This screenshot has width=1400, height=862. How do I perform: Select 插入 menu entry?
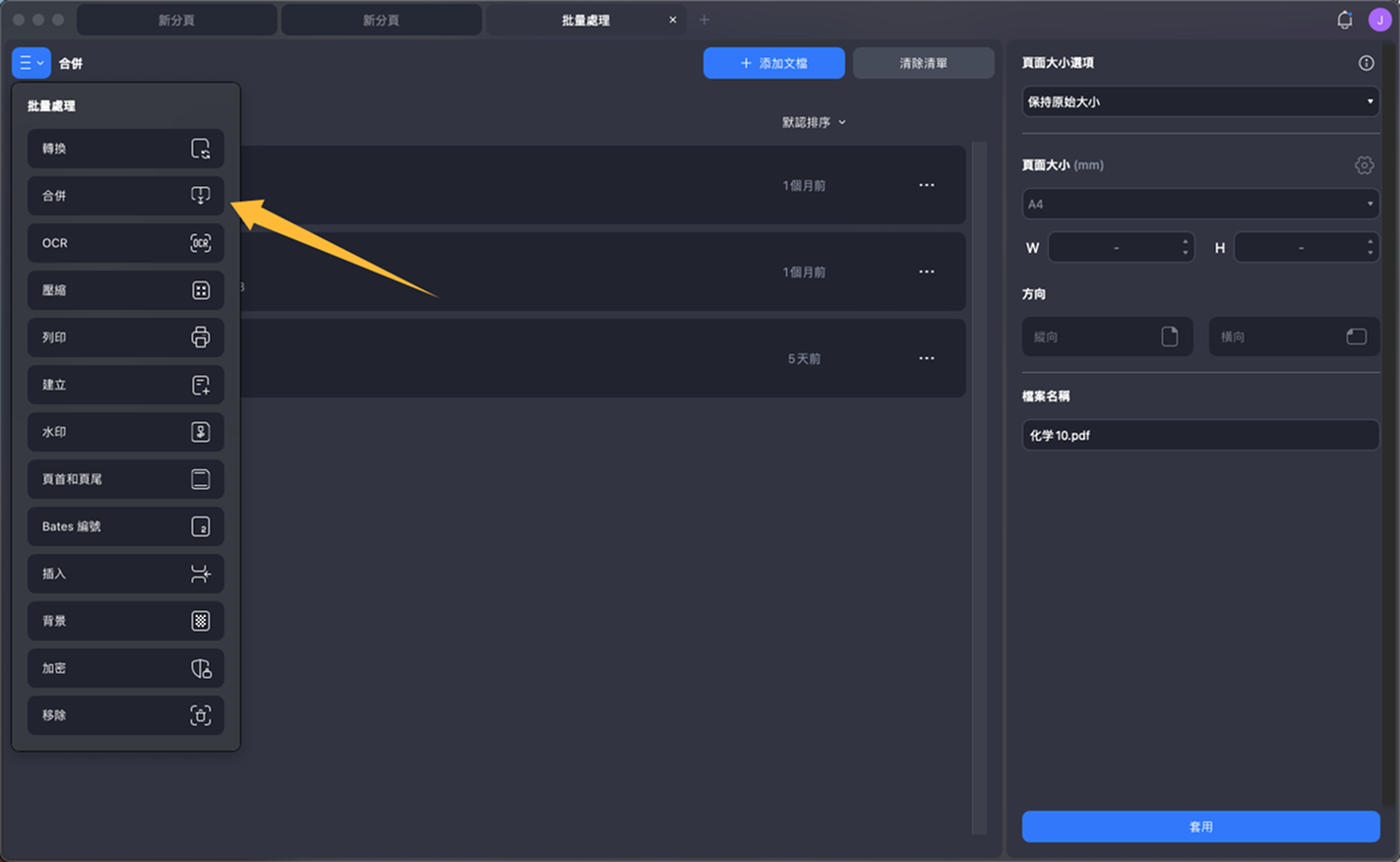pos(126,574)
